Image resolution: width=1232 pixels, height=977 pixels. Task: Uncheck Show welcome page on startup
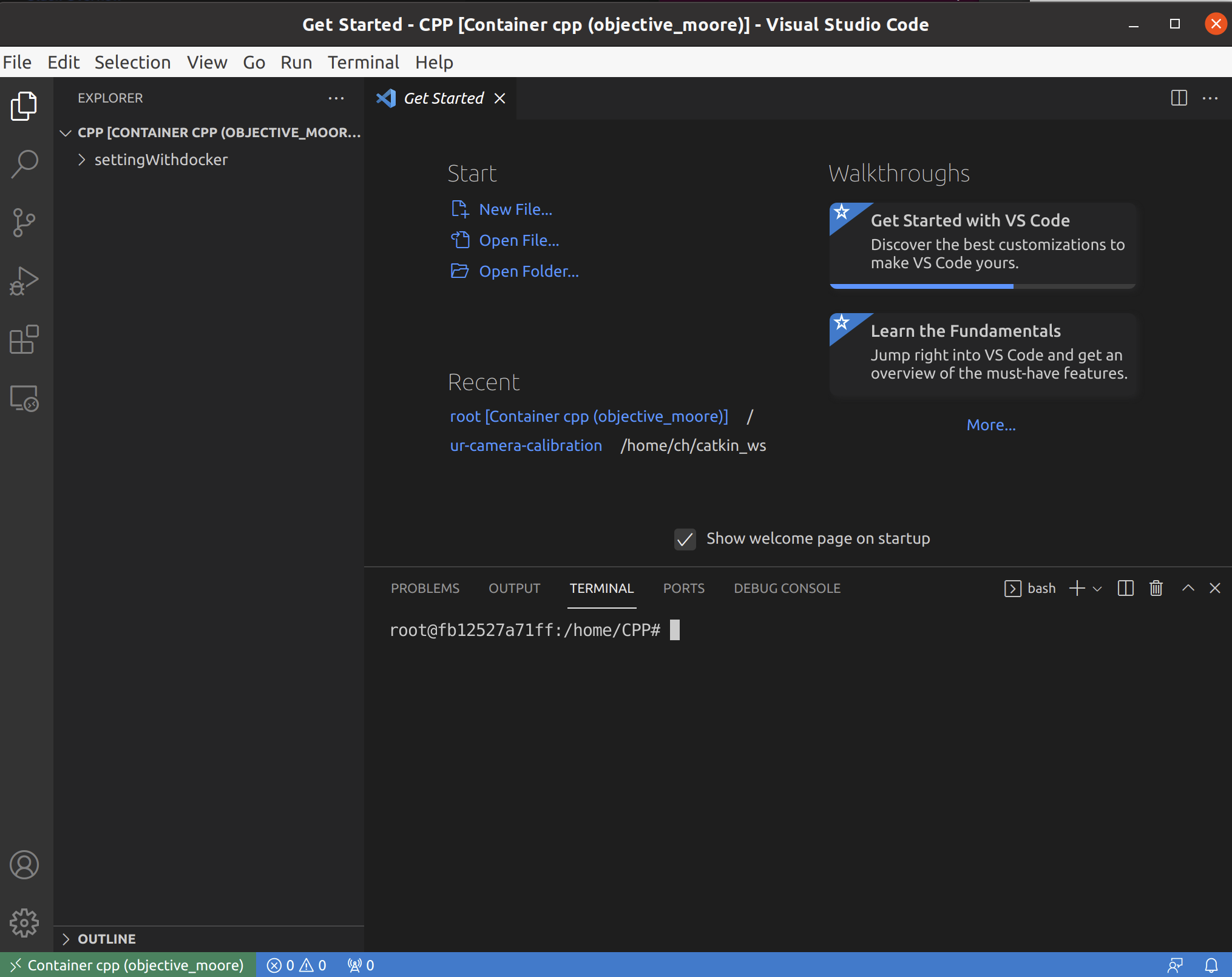(x=685, y=539)
